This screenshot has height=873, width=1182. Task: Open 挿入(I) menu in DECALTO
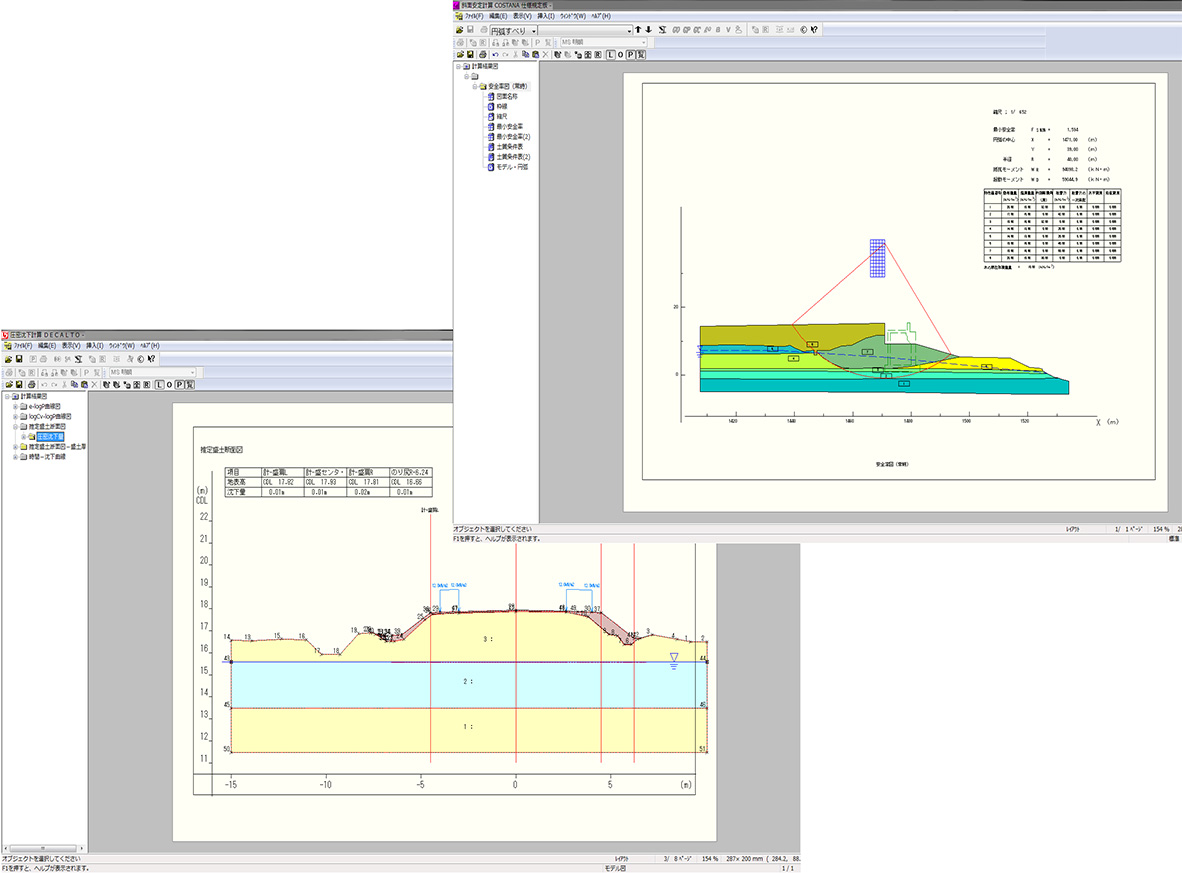94,346
